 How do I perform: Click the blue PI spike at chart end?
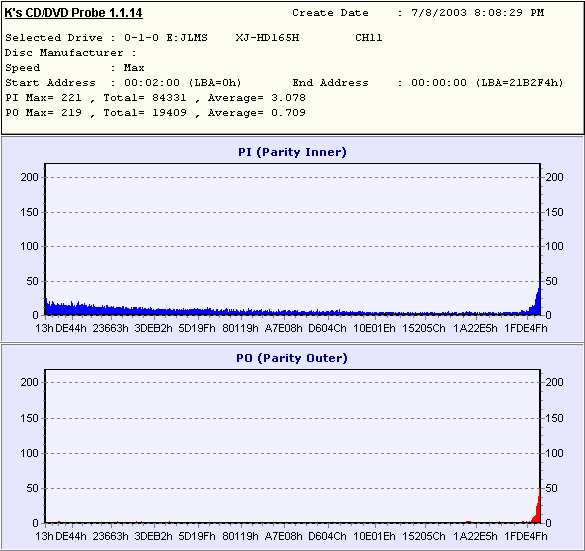pyautogui.click(x=537, y=300)
